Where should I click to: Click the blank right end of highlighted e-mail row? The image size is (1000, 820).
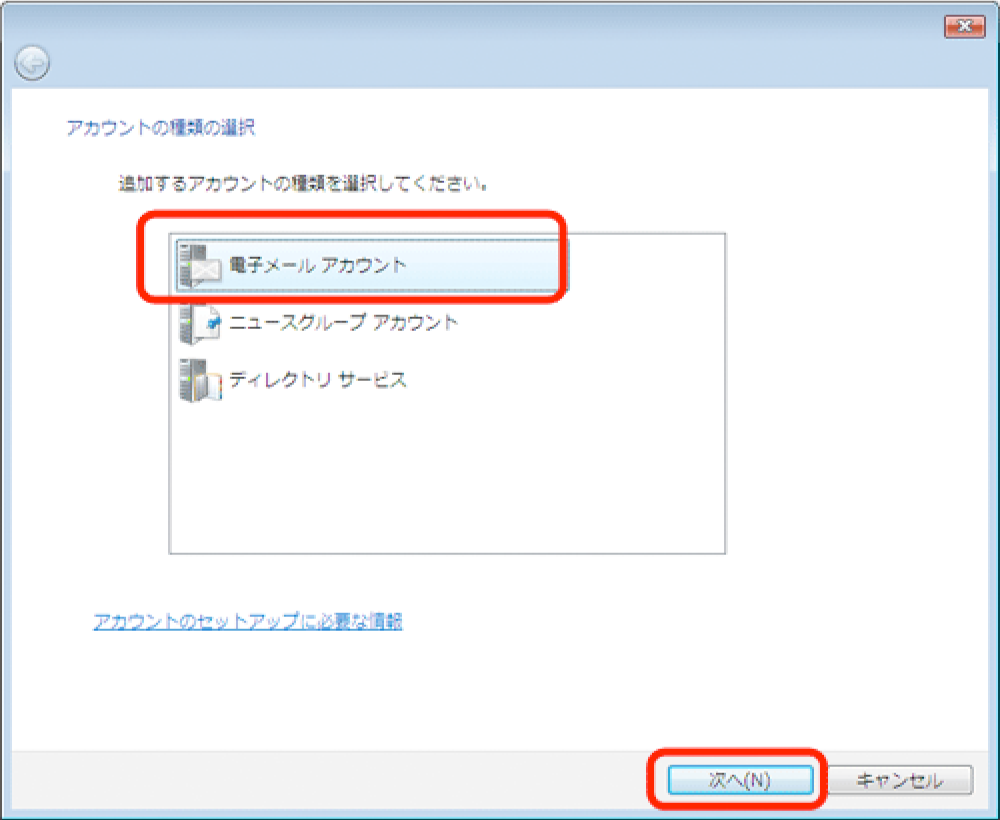pos(500,266)
